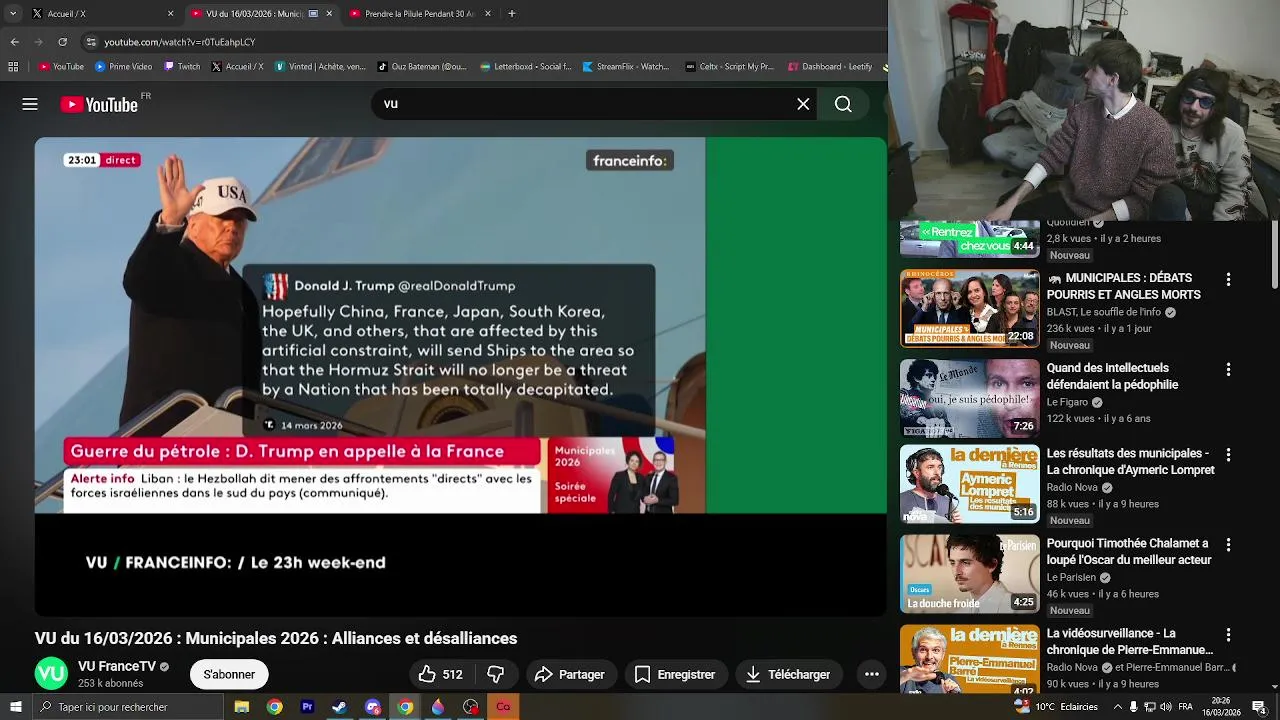This screenshot has height=720, width=1280.
Task: Open the BLAST municipales video thumbnail
Action: 970,308
